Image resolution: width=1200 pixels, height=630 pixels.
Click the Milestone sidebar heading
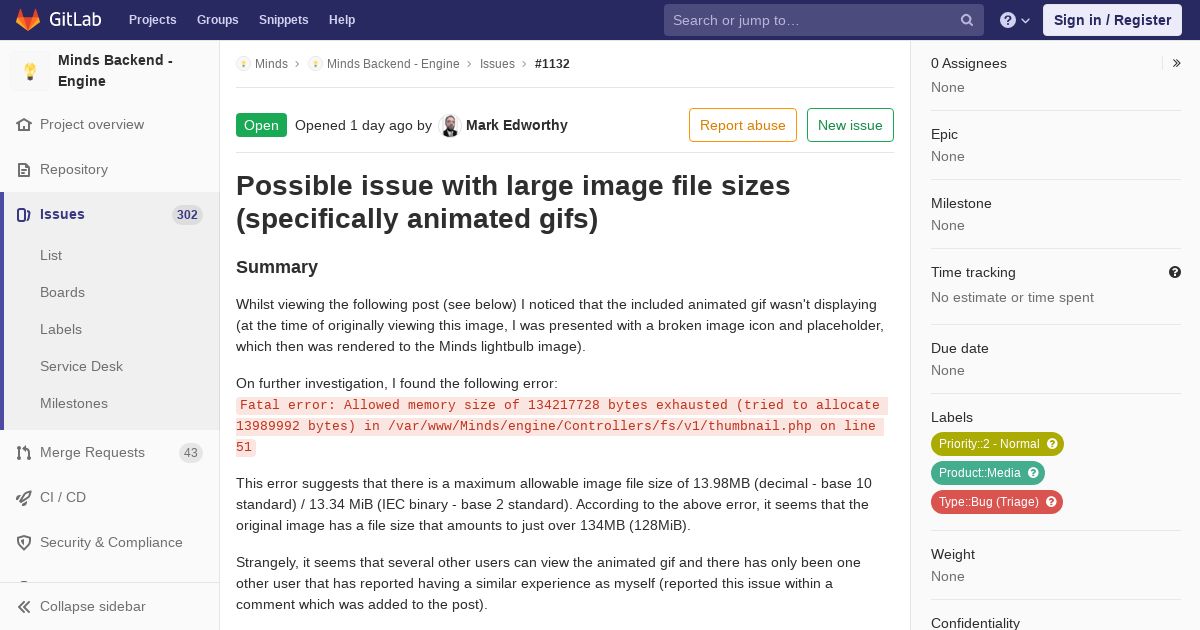961,203
